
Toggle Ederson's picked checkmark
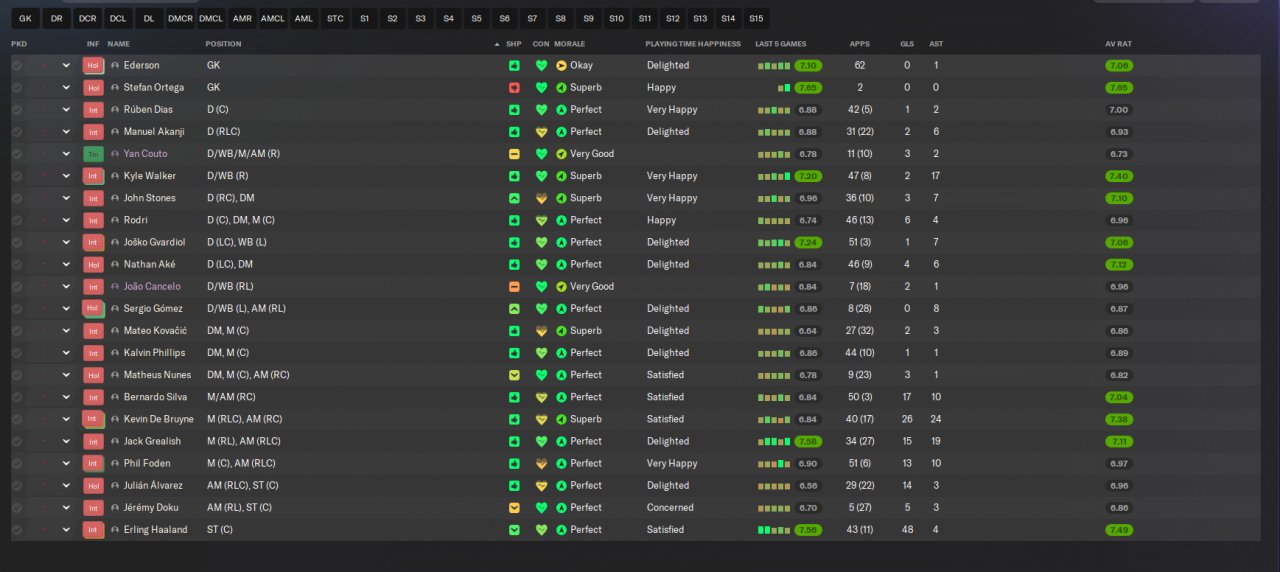[x=17, y=65]
